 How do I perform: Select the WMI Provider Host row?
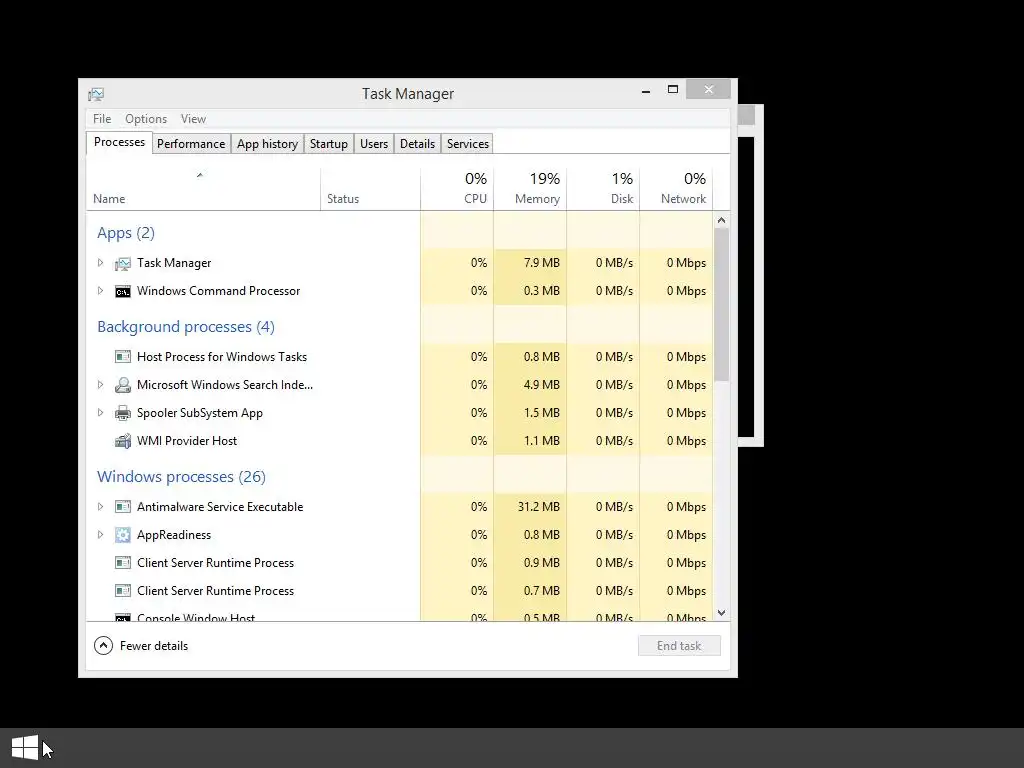(x=400, y=441)
